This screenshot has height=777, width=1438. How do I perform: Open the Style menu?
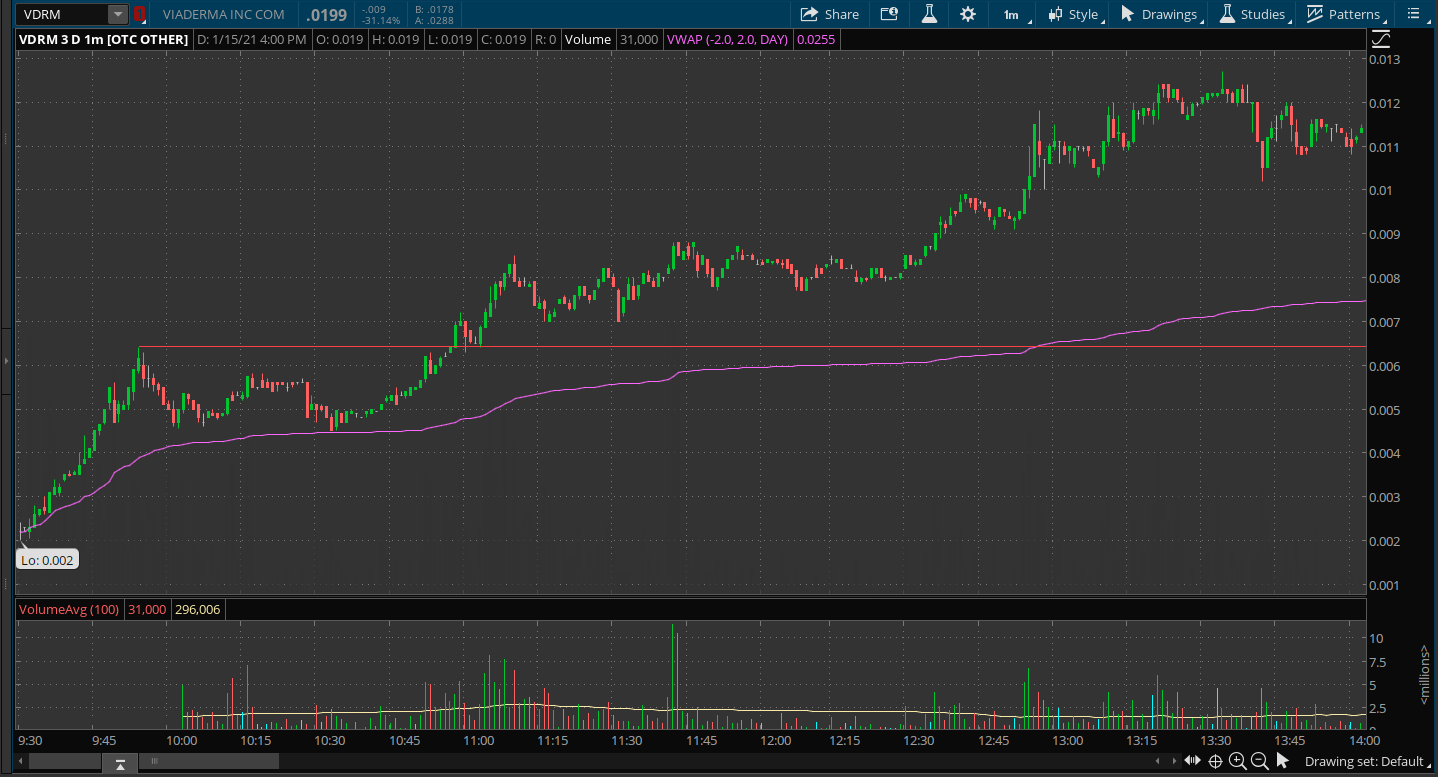pyautogui.click(x=1073, y=14)
